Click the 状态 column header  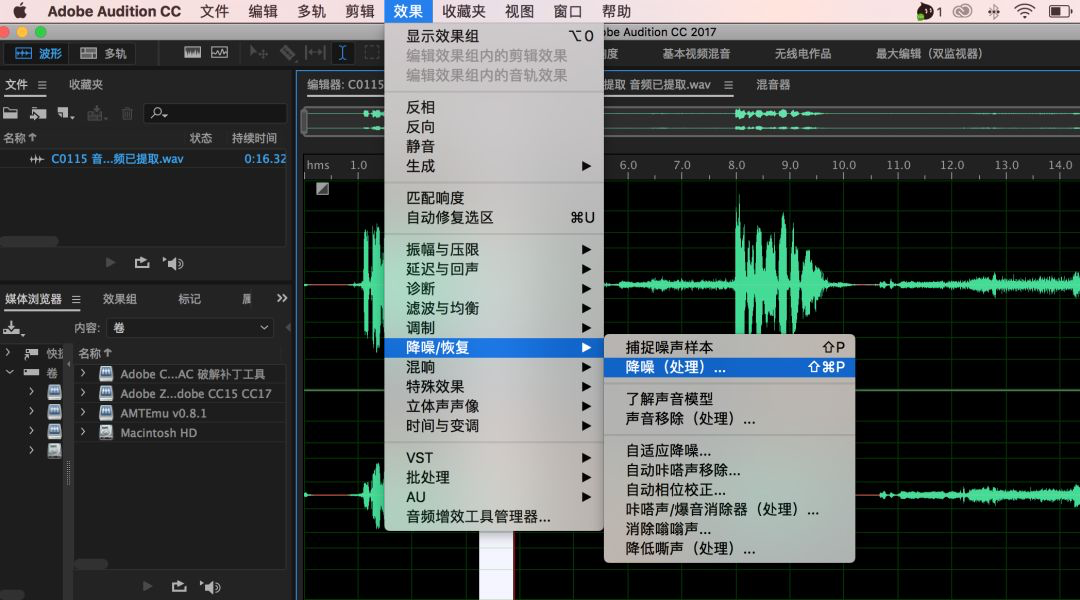201,138
